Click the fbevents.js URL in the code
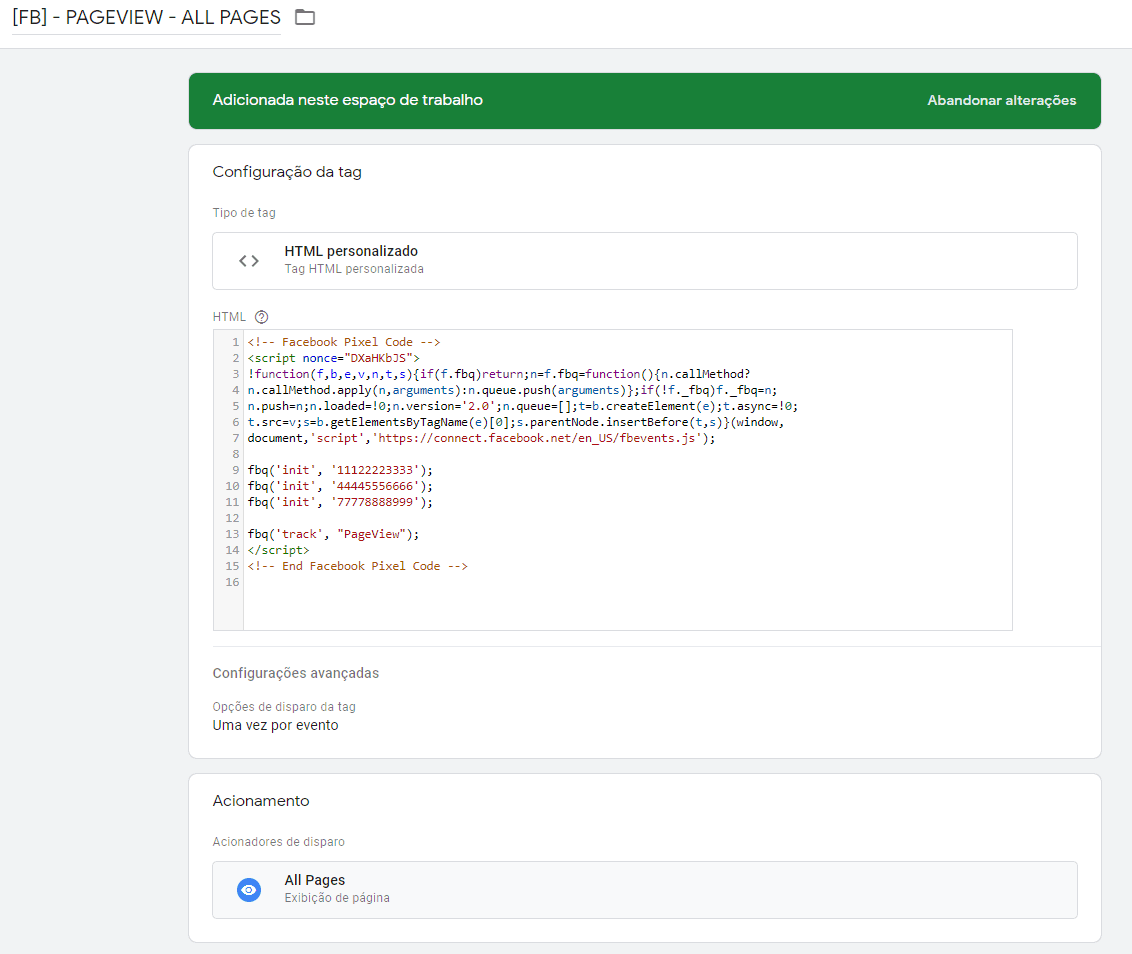The image size is (1132, 954). click(x=540, y=438)
